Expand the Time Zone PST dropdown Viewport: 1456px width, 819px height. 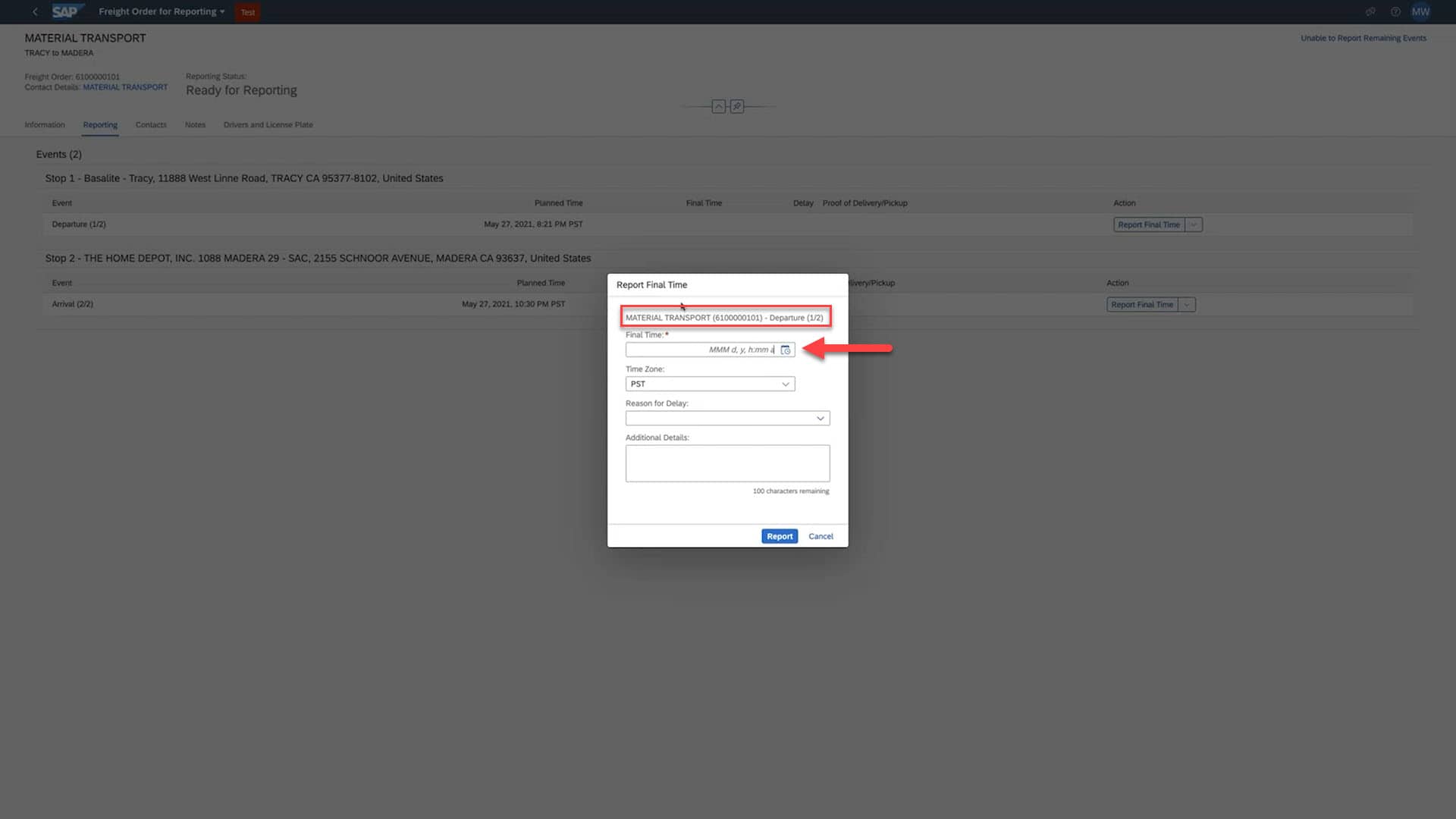click(786, 384)
